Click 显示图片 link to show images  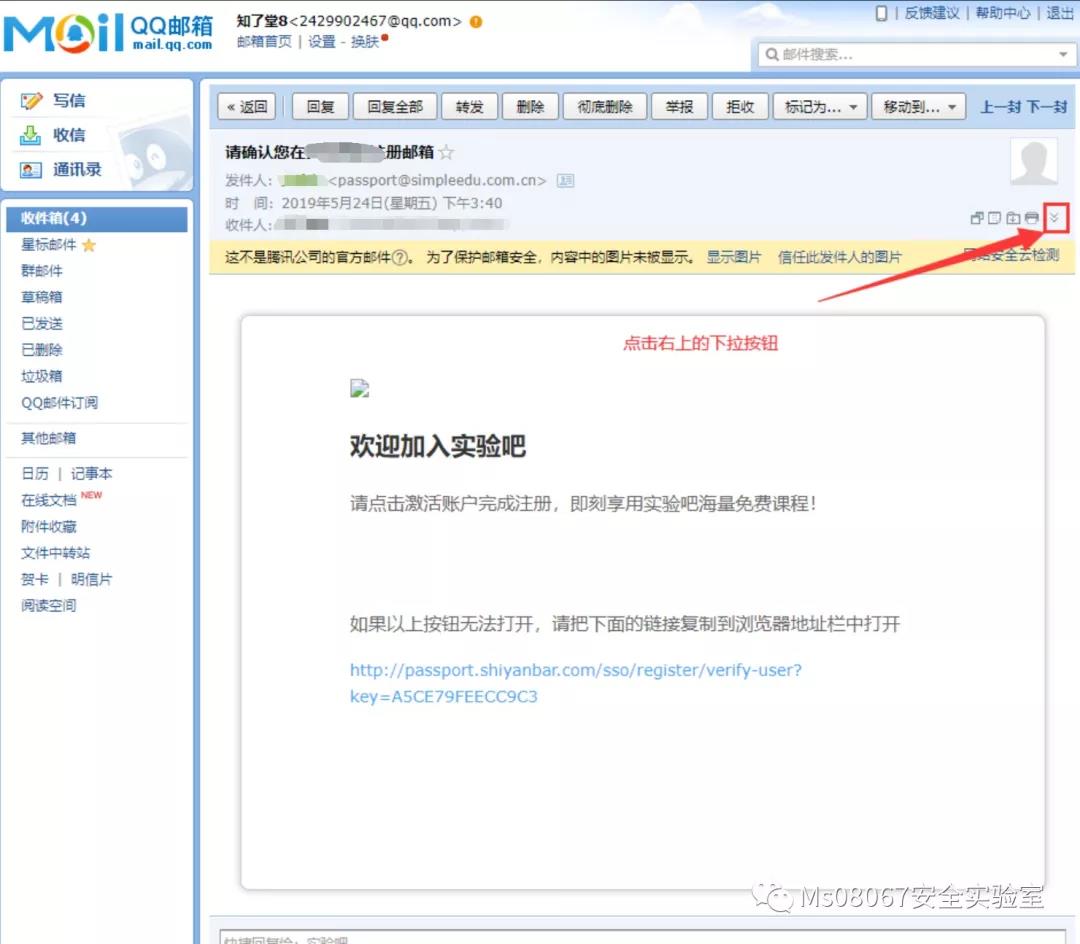734,257
